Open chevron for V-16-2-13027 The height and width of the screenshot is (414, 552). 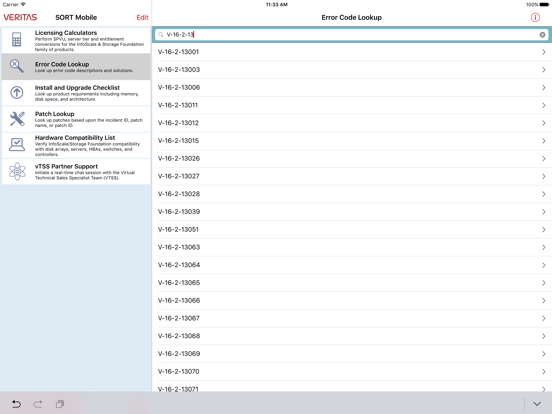click(x=544, y=176)
